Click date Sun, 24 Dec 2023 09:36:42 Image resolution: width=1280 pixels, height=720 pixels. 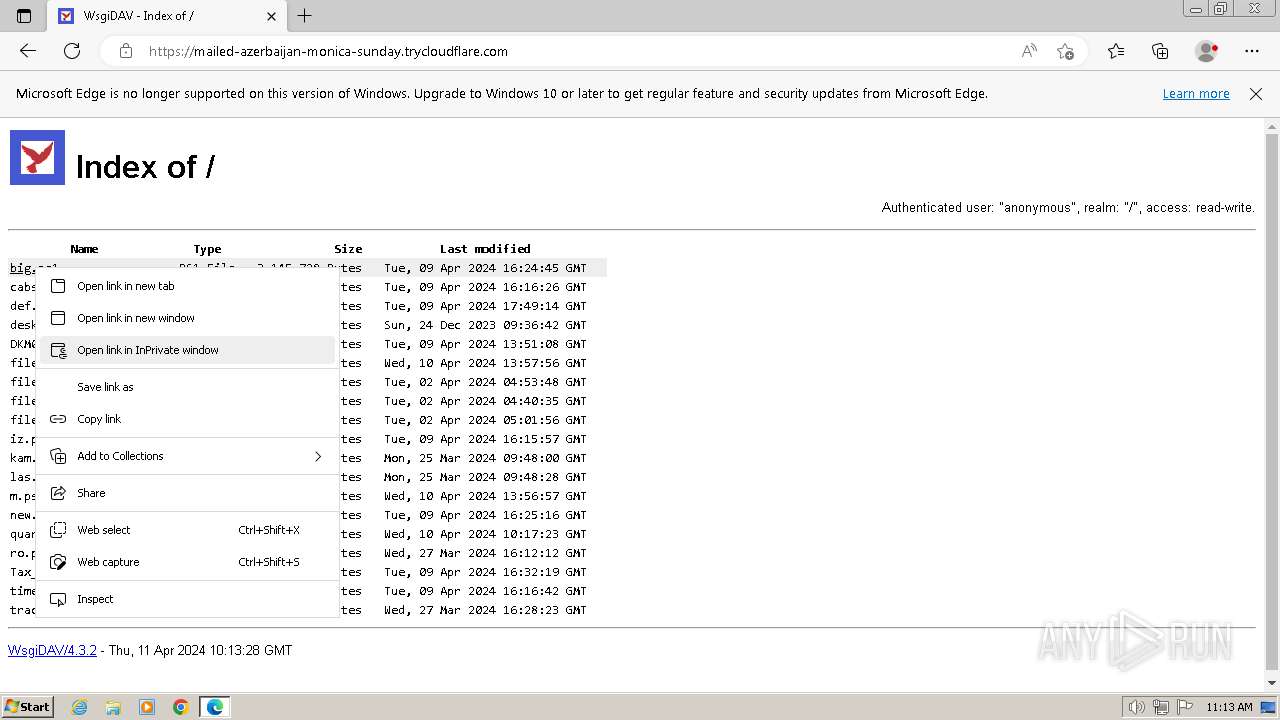pos(485,325)
